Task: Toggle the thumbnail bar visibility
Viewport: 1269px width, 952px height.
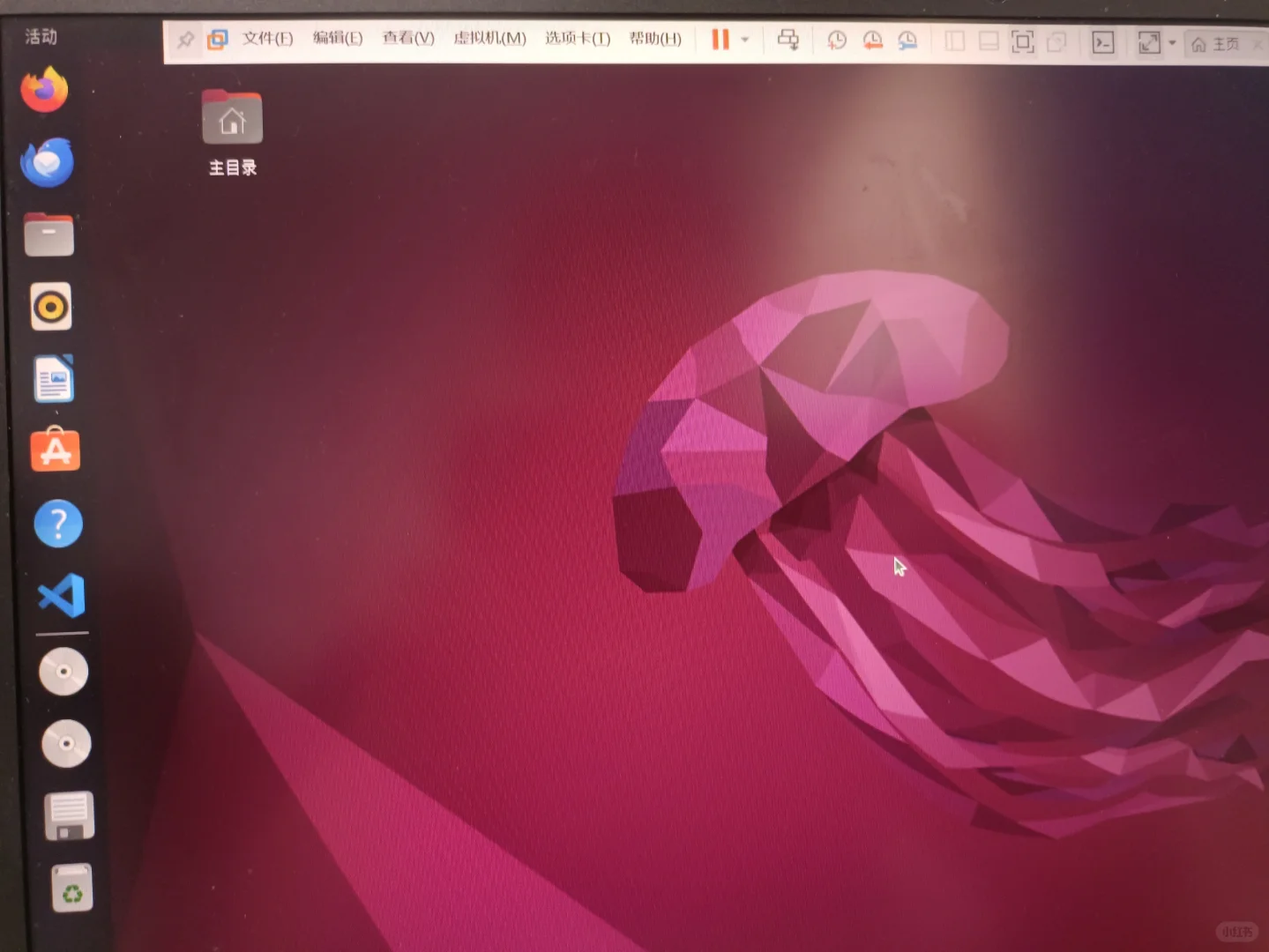Action: coord(988,41)
